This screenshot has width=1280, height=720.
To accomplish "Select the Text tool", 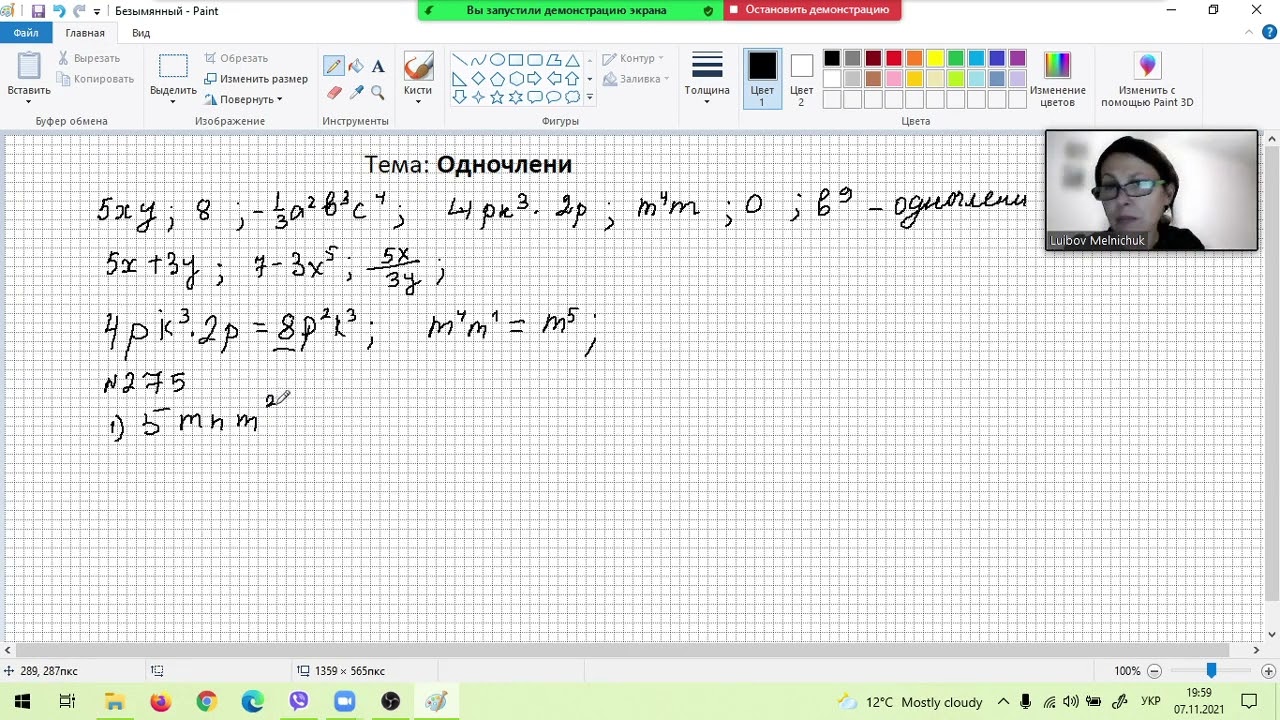I will 378,67.
